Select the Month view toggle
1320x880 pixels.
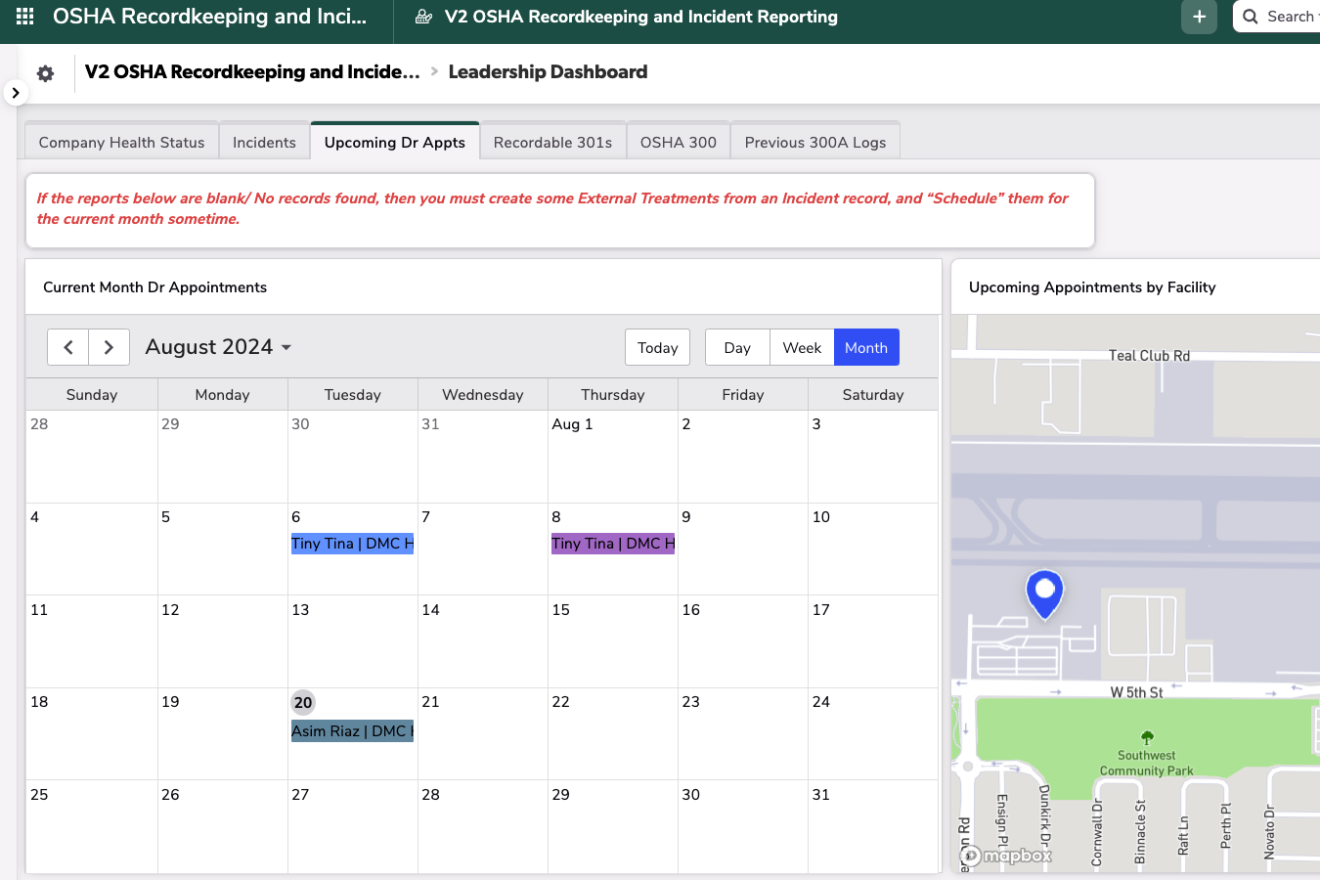[x=866, y=347]
